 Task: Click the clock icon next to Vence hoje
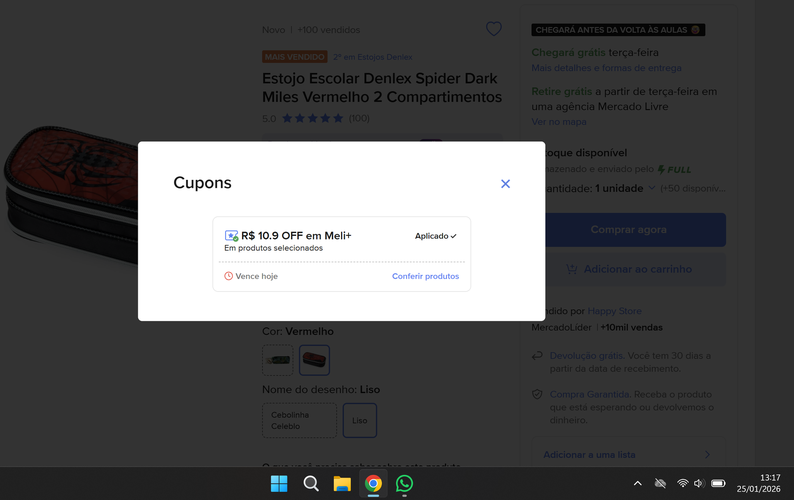(228, 276)
